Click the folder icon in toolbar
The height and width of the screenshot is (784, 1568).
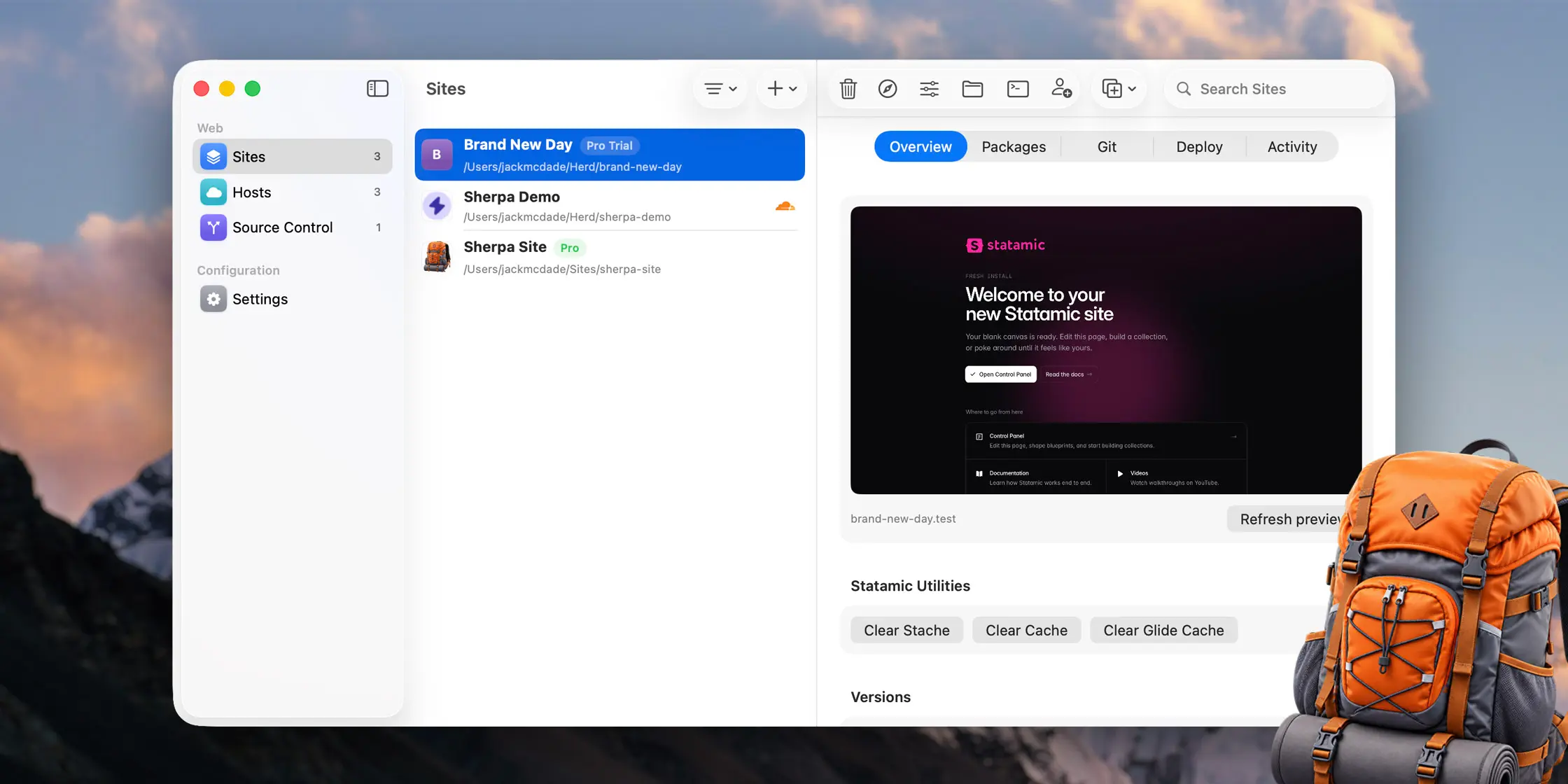point(972,89)
